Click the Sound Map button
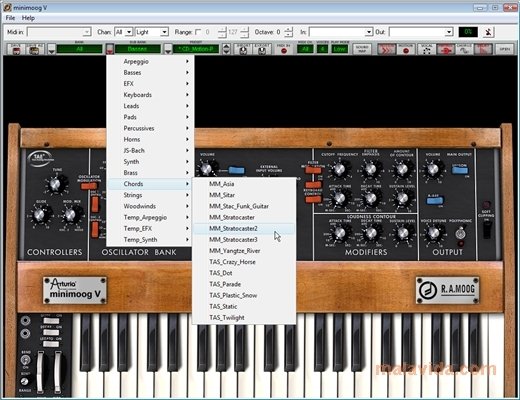This screenshot has height=400, width=520. tap(362, 49)
